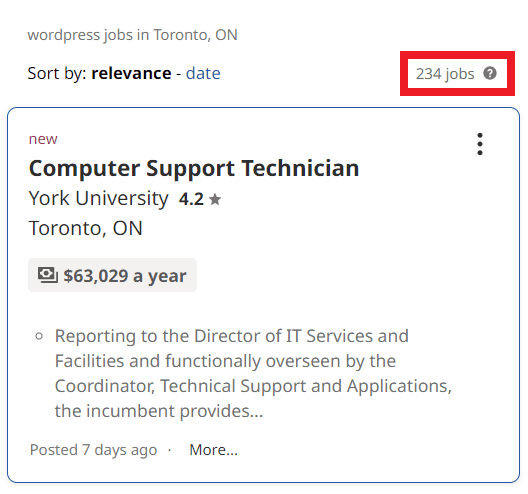Click the new label on the job card
Image resolution: width=528 pixels, height=494 pixels.
[x=43, y=139]
